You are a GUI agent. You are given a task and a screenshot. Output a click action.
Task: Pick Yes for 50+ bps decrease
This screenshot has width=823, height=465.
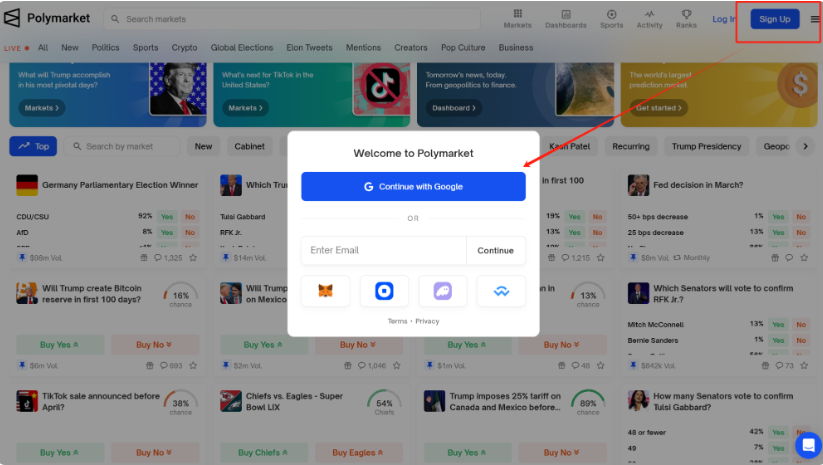[x=778, y=217]
